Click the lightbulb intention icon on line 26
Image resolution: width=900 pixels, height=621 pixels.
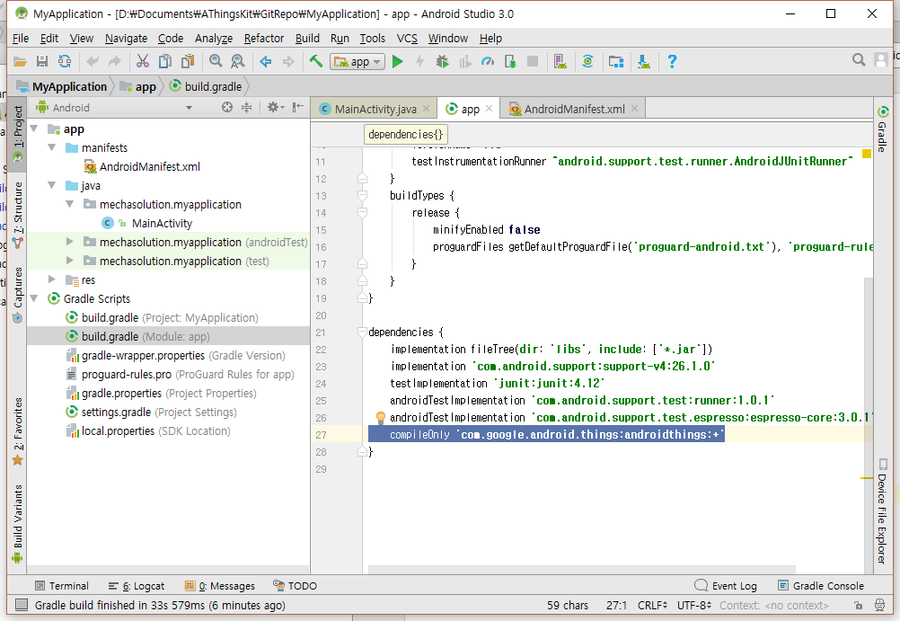click(x=379, y=417)
